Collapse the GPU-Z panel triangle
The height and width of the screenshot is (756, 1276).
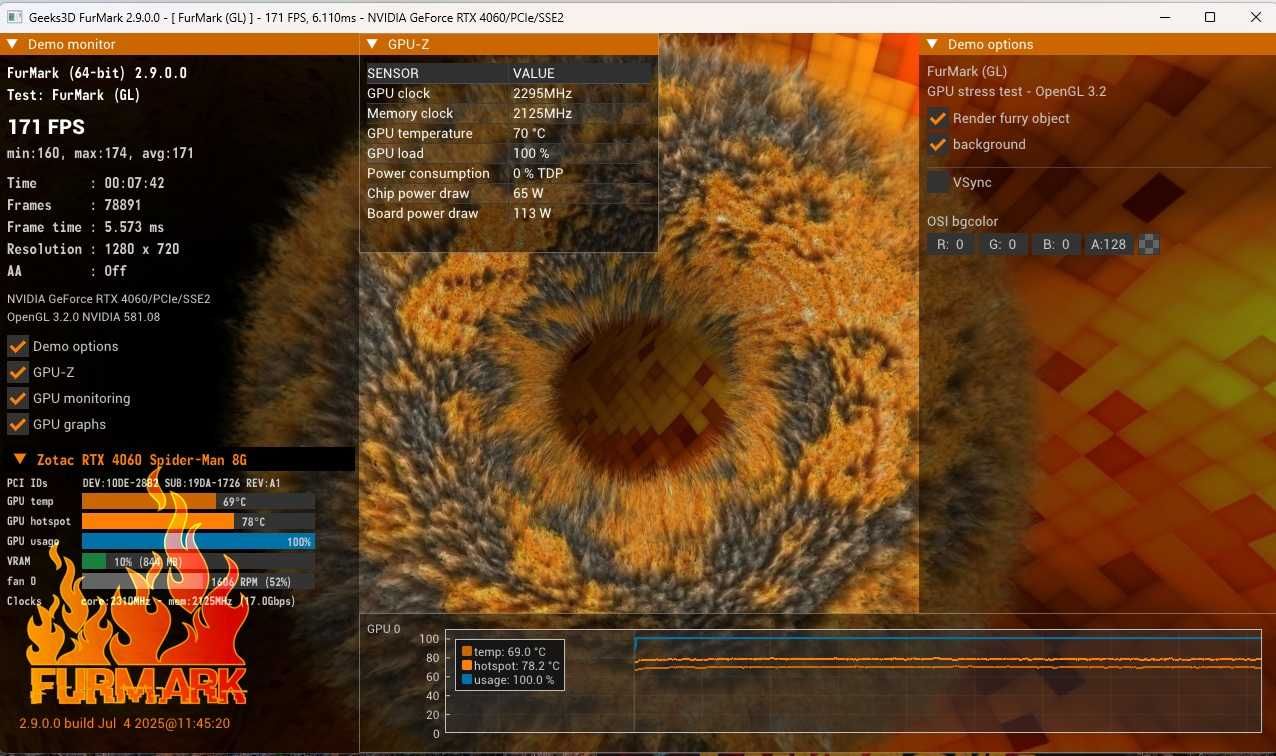[372, 44]
